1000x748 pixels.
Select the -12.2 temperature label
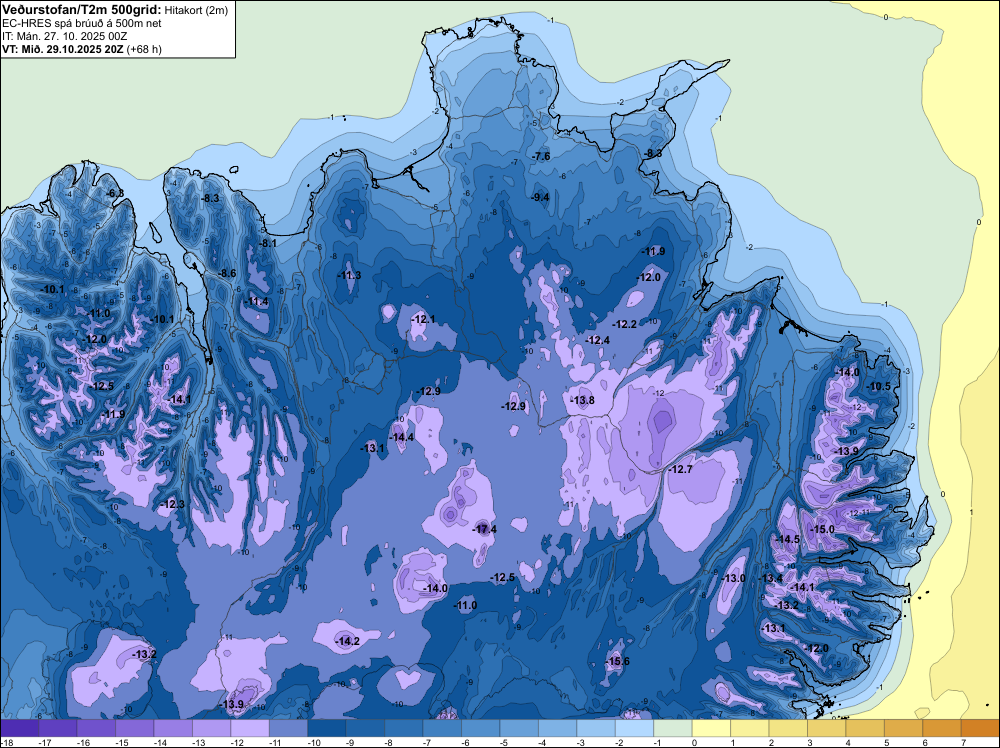coord(624,324)
